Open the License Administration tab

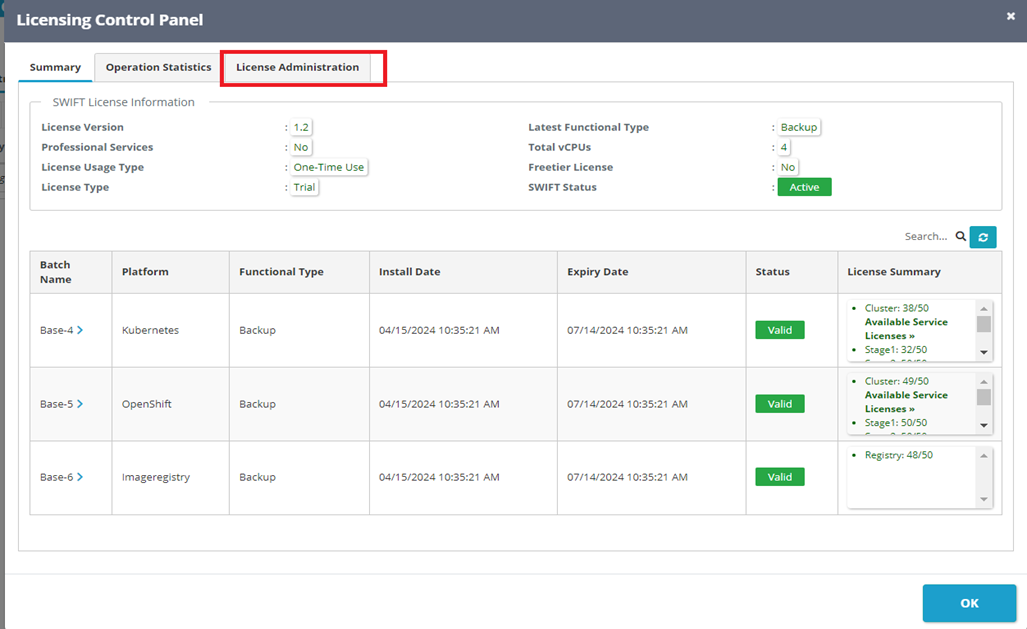(x=297, y=67)
